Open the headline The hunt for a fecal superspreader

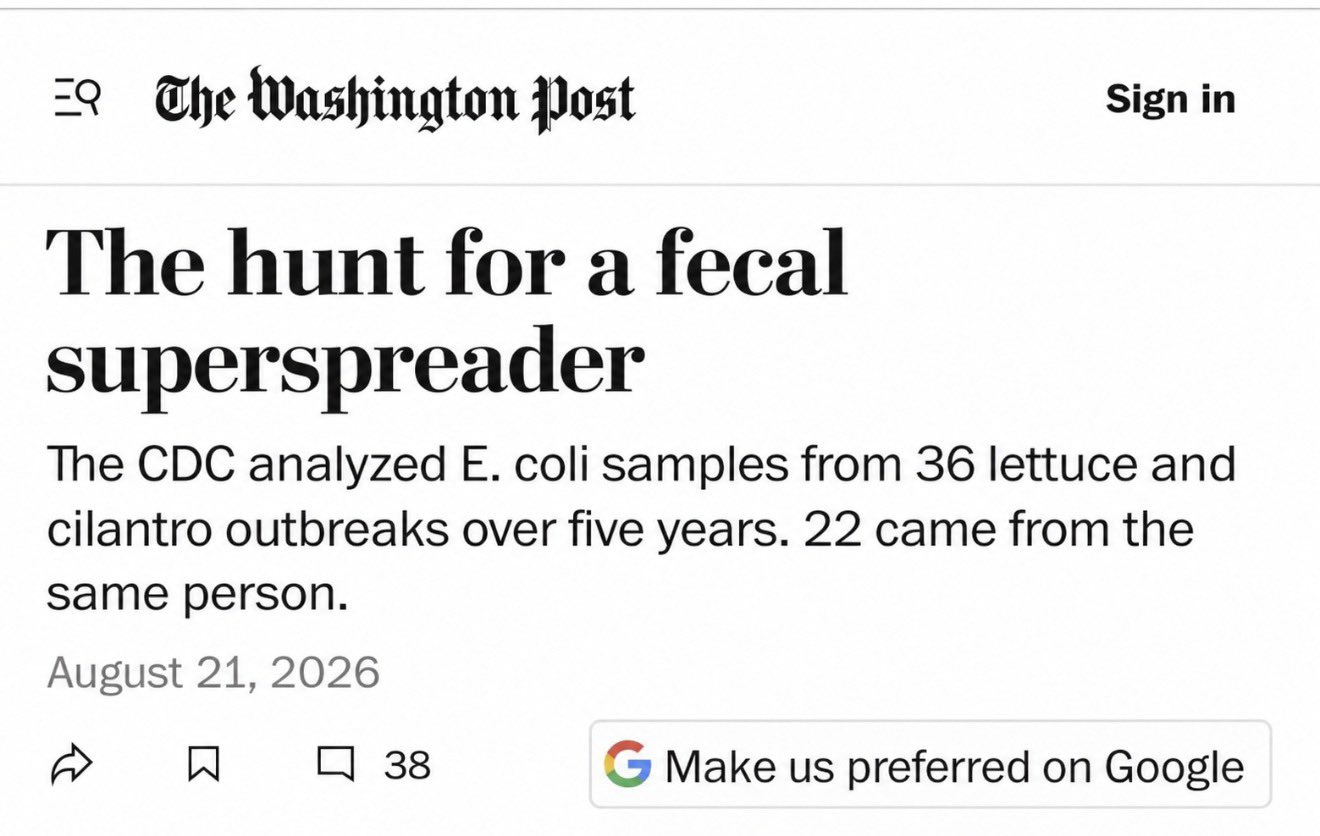click(x=447, y=313)
